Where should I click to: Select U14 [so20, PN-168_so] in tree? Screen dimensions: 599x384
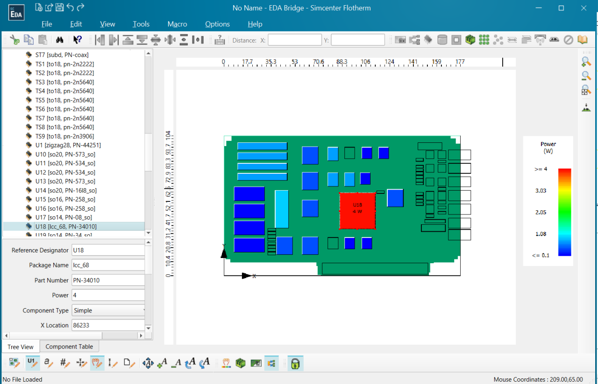tap(66, 190)
